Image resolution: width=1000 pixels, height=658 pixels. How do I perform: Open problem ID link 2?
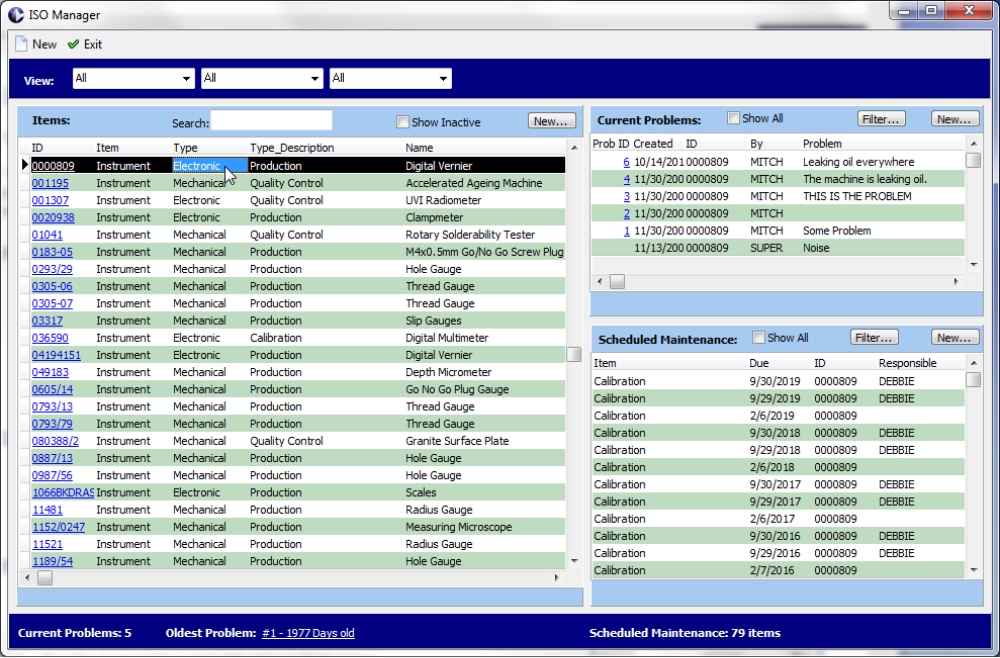coord(626,214)
